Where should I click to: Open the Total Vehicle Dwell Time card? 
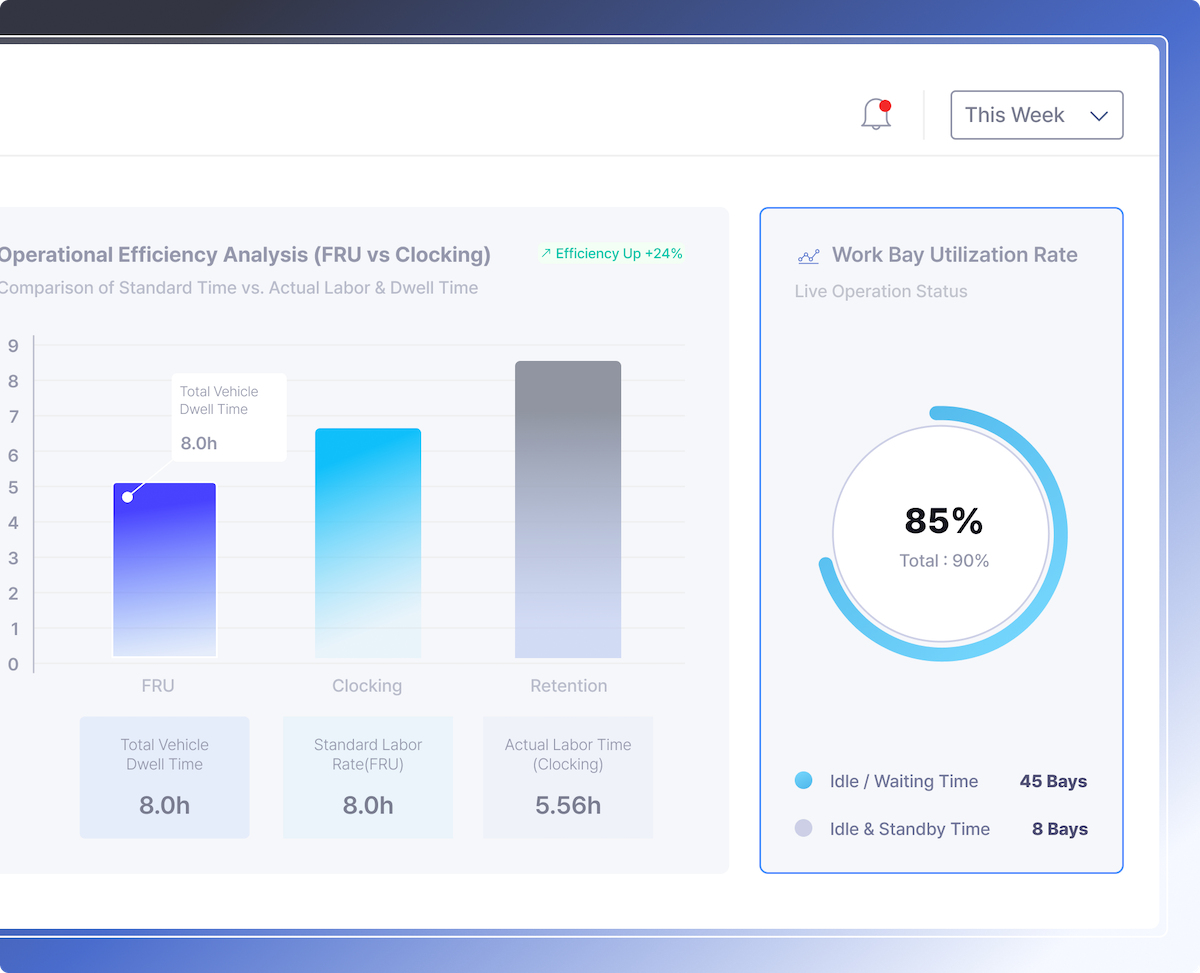pos(165,777)
